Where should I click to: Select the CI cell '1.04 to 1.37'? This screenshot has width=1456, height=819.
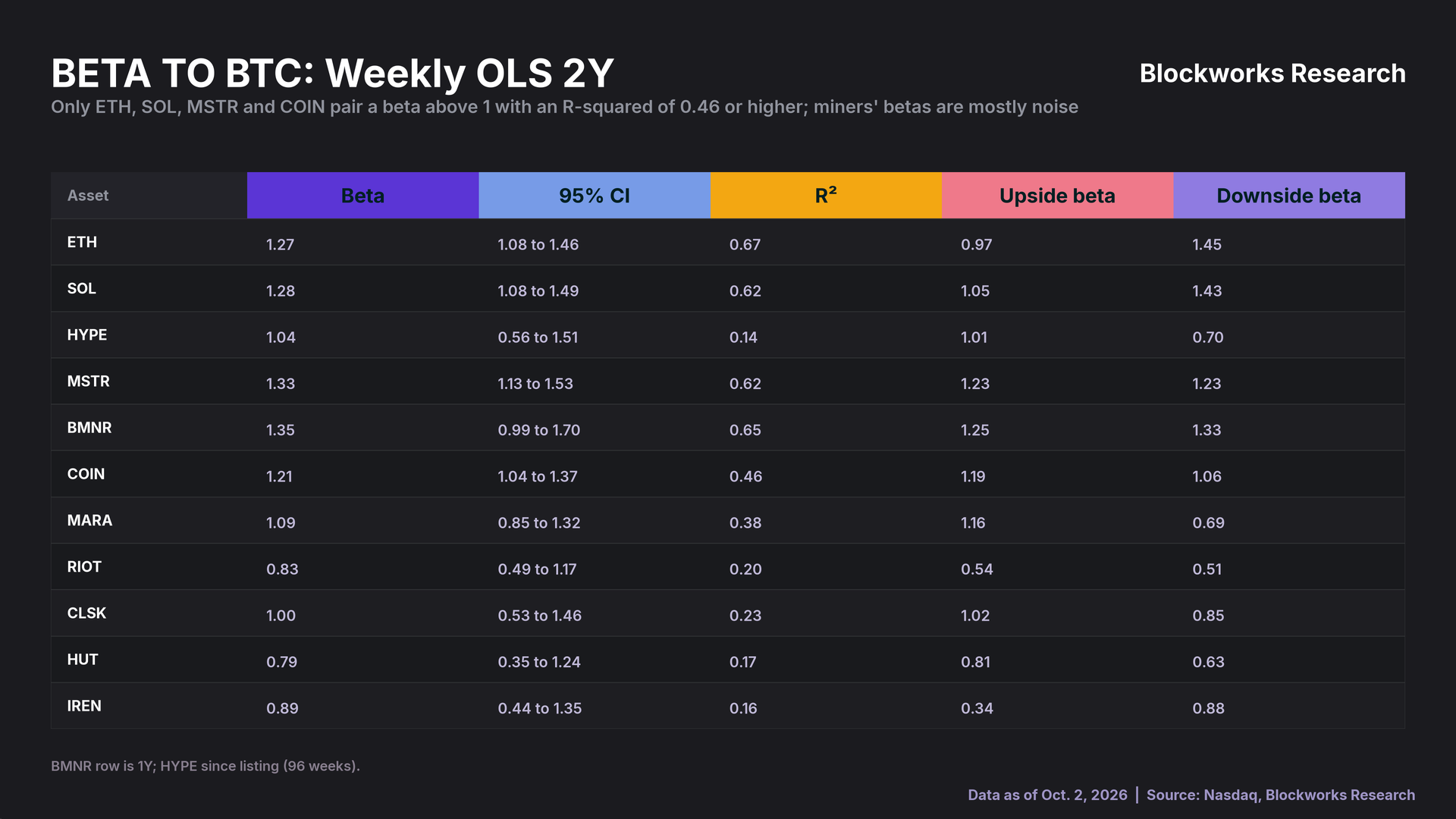[x=537, y=476]
